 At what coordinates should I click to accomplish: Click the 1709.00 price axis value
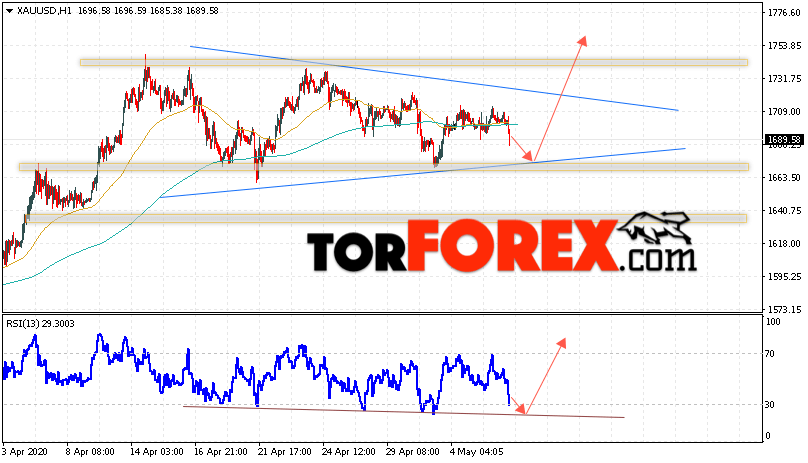click(784, 112)
